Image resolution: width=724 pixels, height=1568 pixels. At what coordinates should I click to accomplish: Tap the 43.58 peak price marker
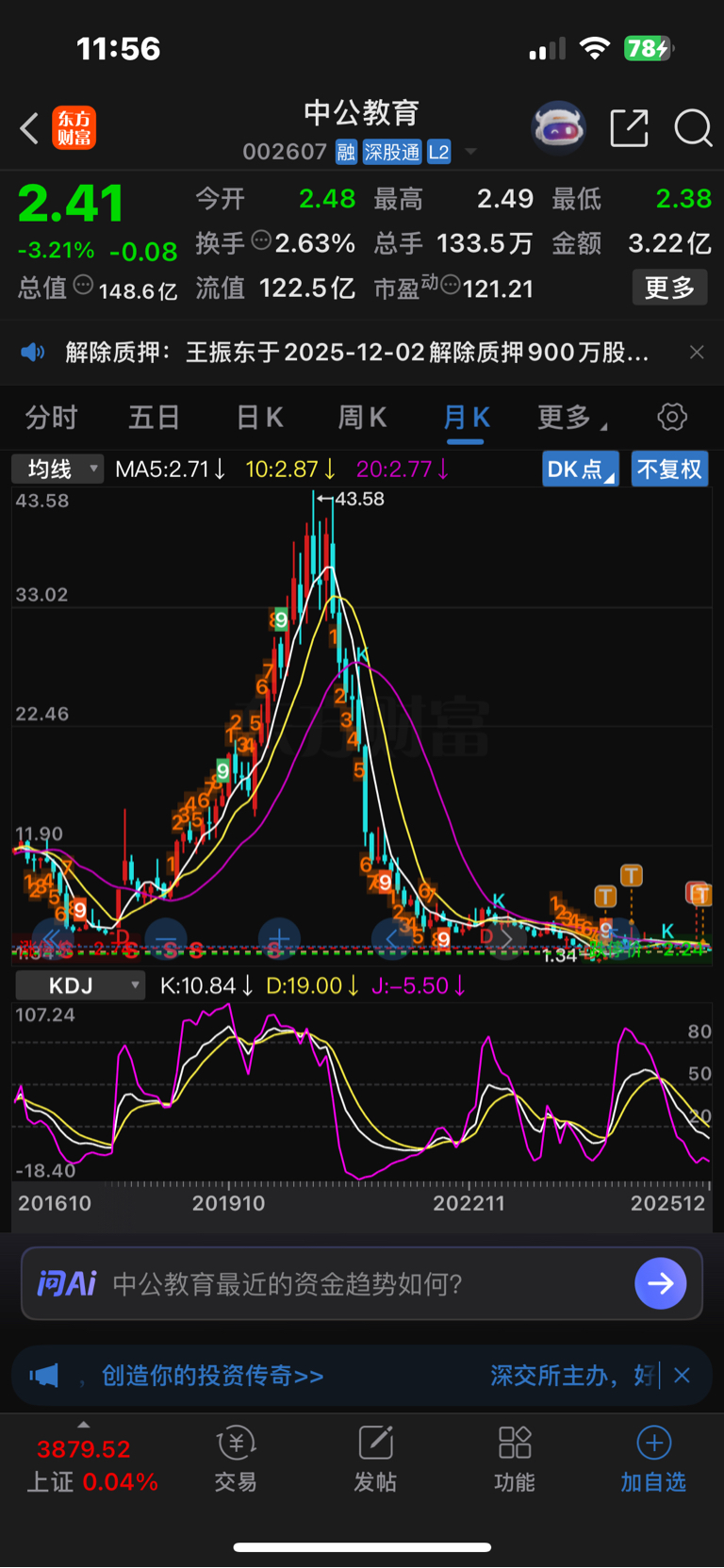click(351, 499)
